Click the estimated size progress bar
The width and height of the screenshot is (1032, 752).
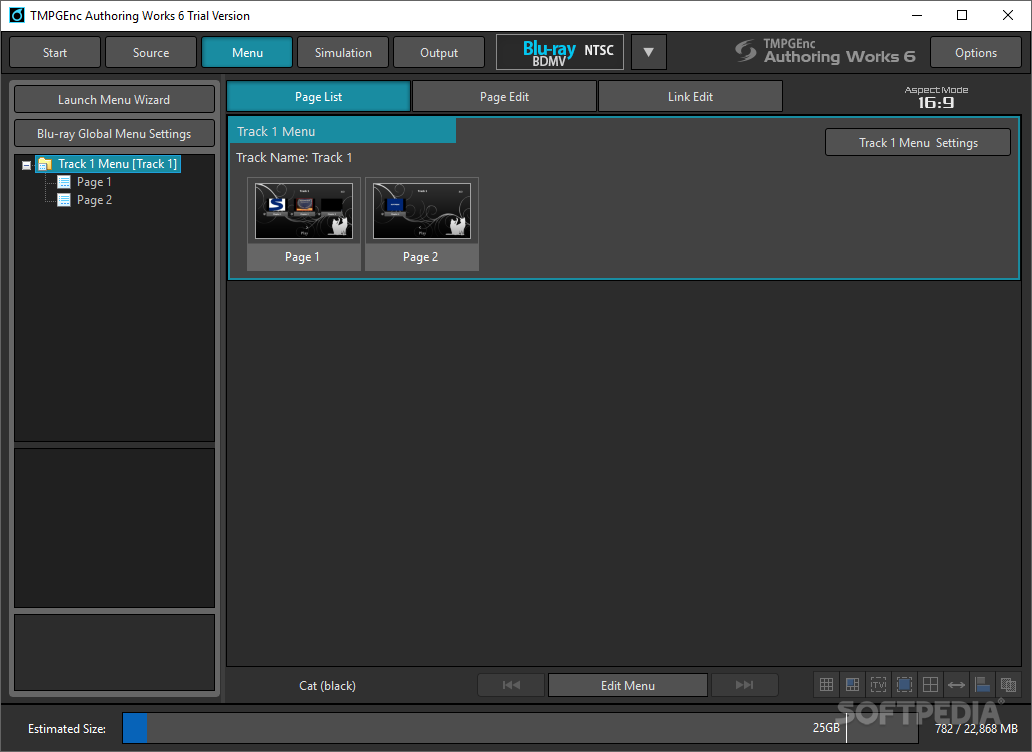click(x=520, y=728)
